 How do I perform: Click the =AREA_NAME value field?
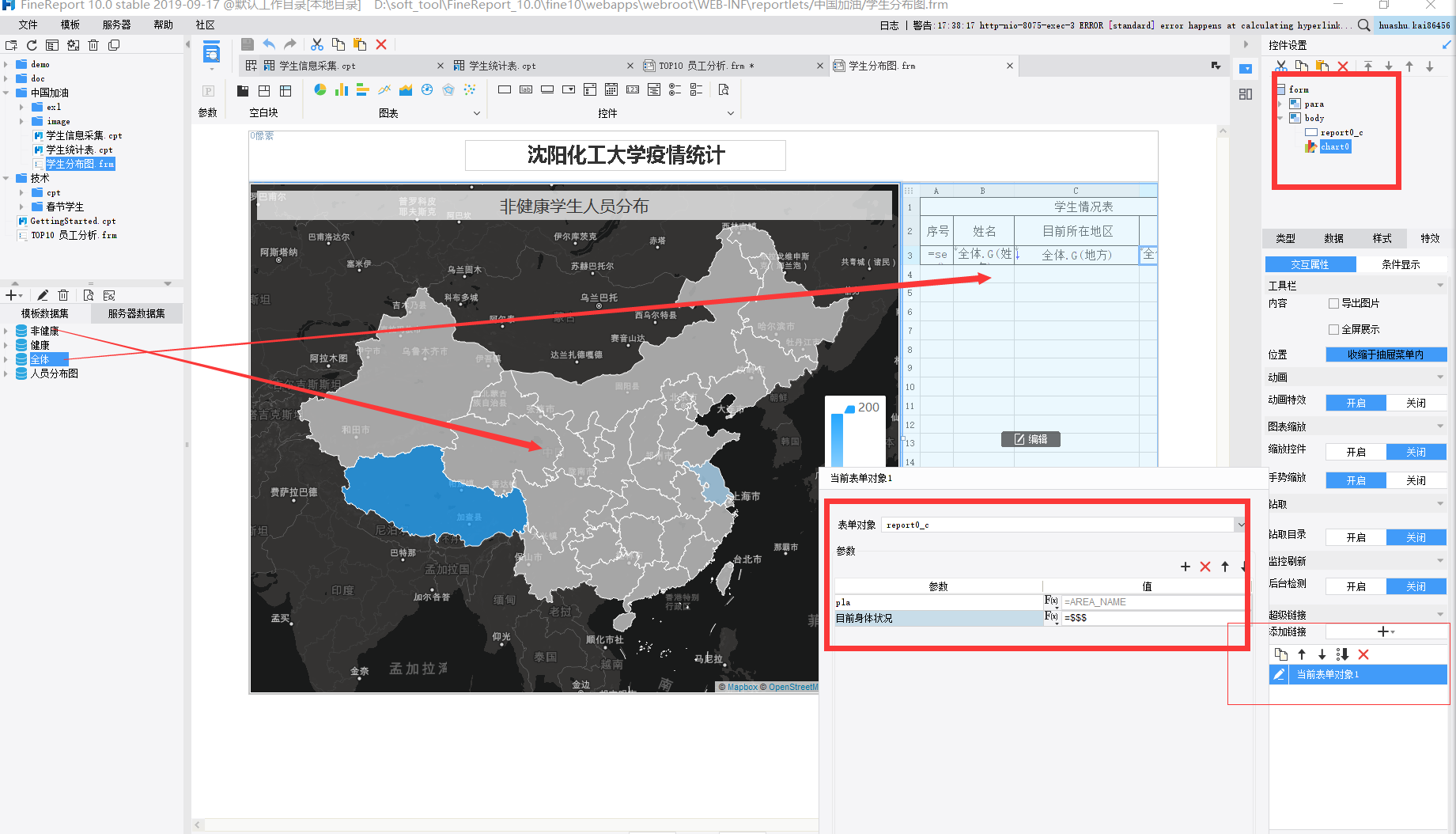tap(1153, 602)
